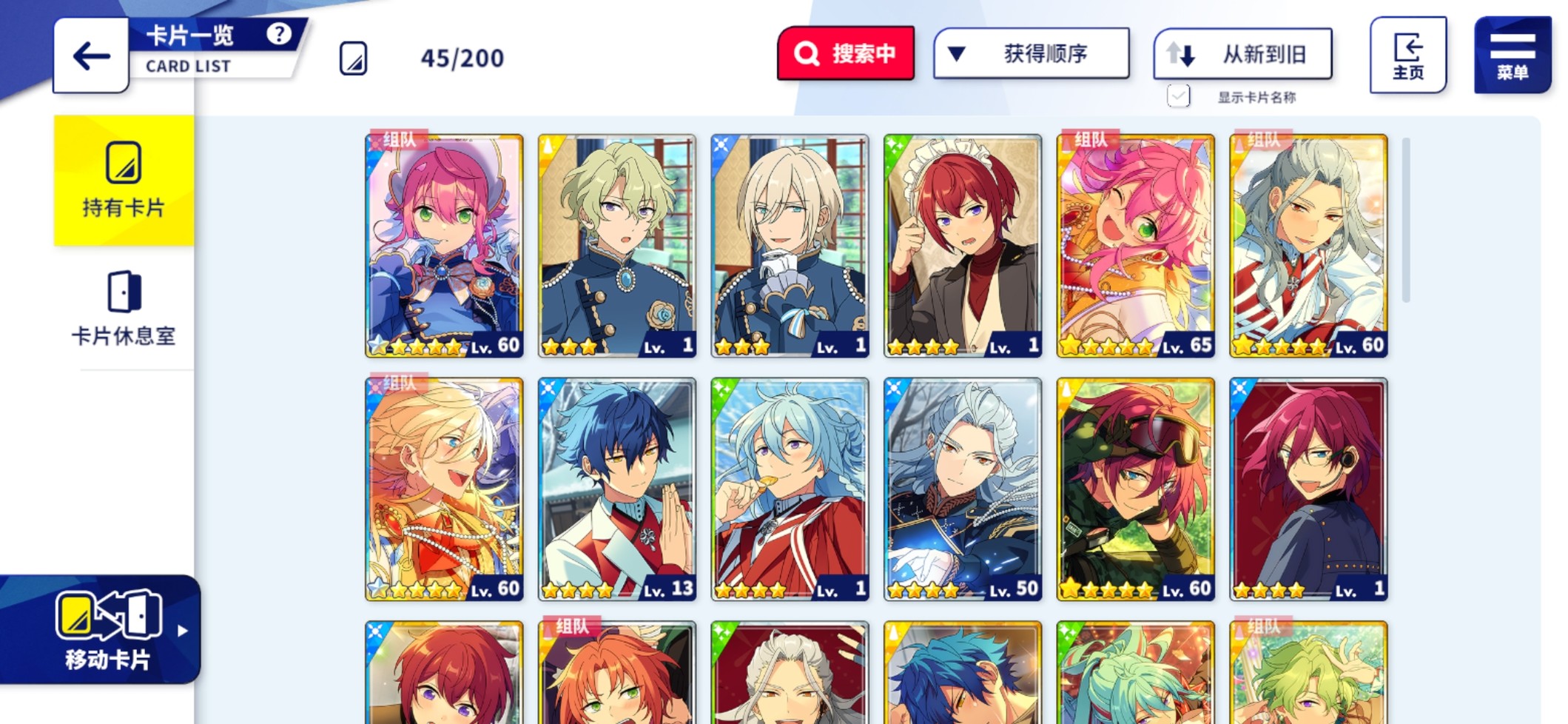Open the goggles camouflage Lv. 60 card
This screenshot has height=724, width=1568.
pos(1136,489)
